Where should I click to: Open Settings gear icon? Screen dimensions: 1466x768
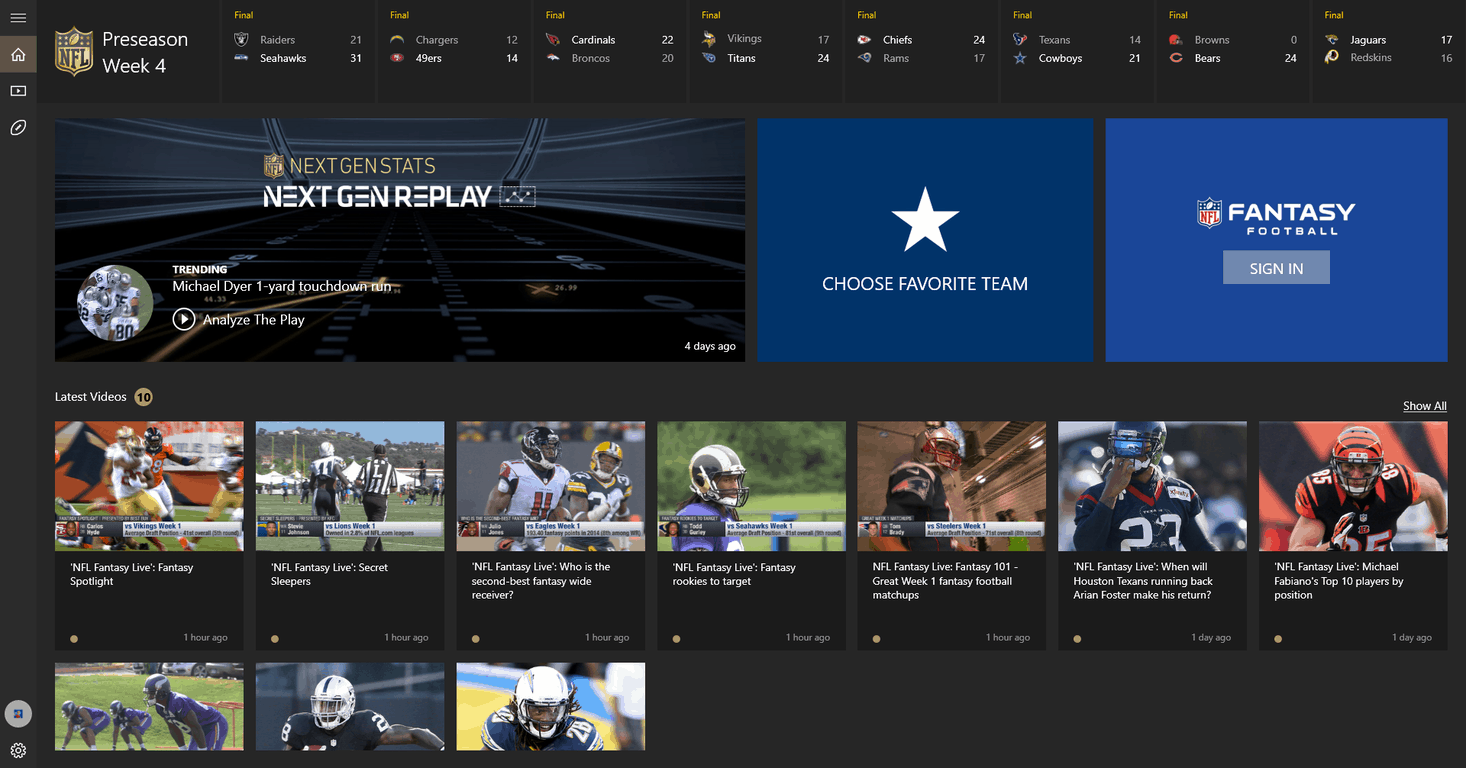pyautogui.click(x=18, y=750)
